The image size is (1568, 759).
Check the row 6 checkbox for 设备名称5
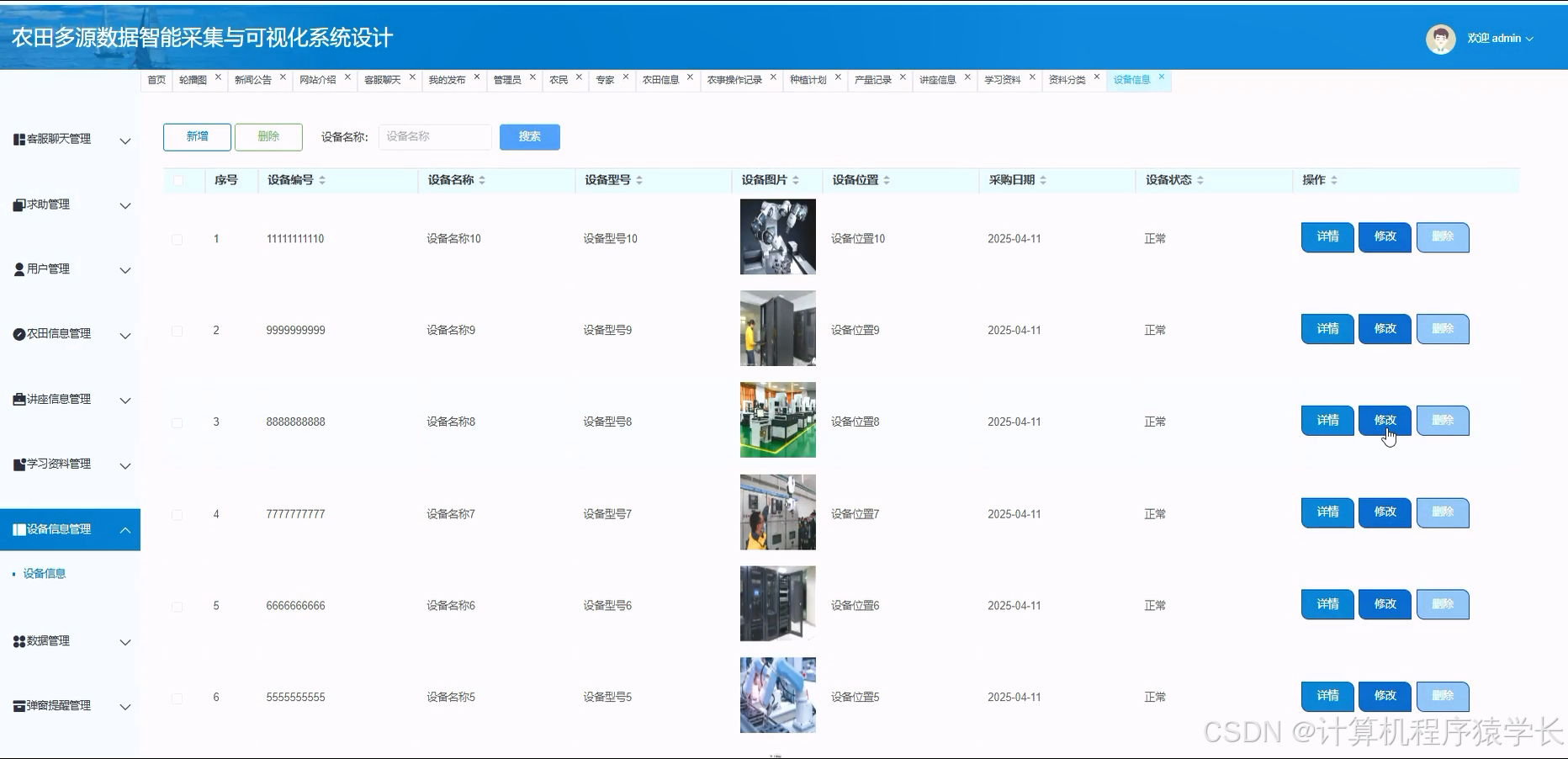point(177,698)
